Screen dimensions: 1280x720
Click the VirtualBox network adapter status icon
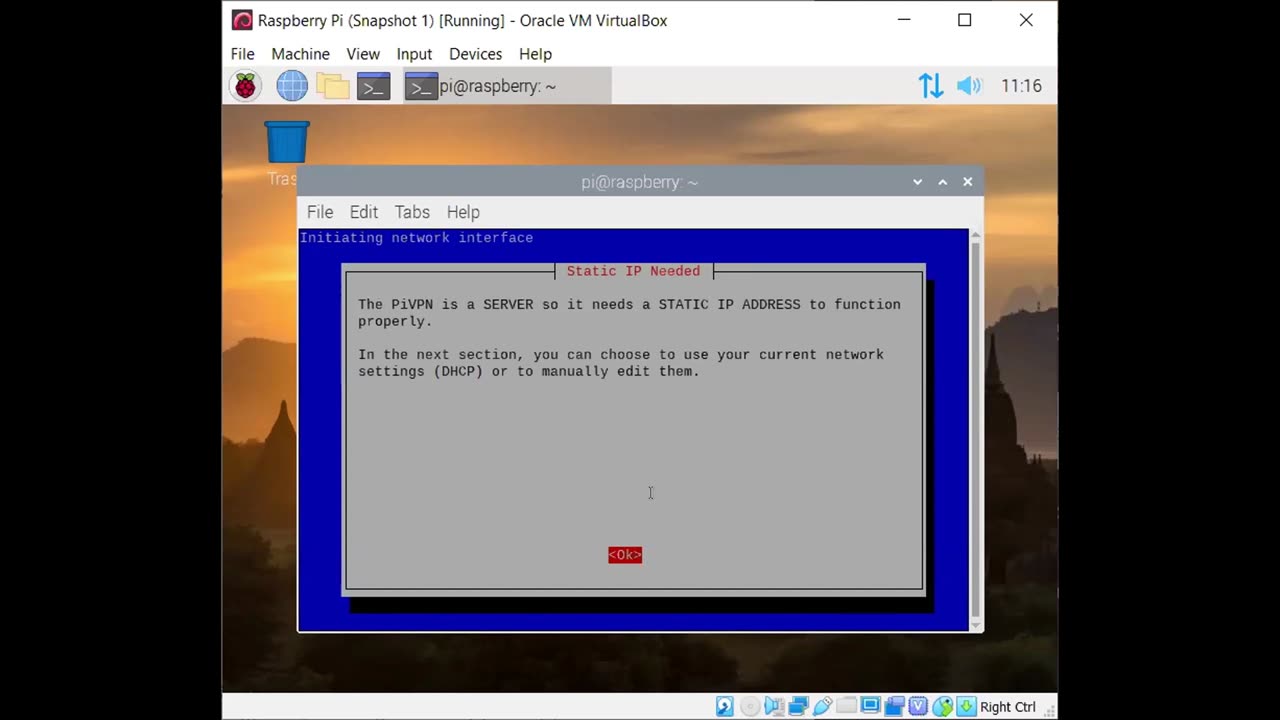[x=798, y=707]
